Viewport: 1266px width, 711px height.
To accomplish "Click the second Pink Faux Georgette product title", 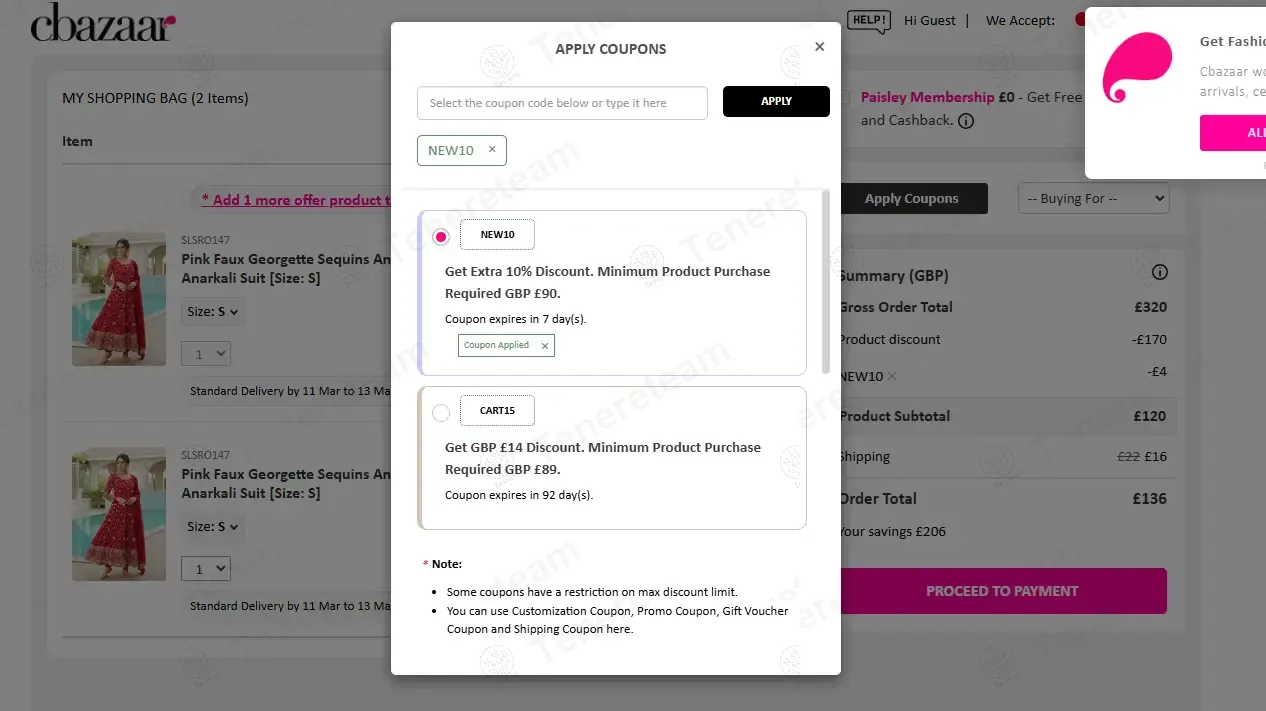I will (286, 483).
